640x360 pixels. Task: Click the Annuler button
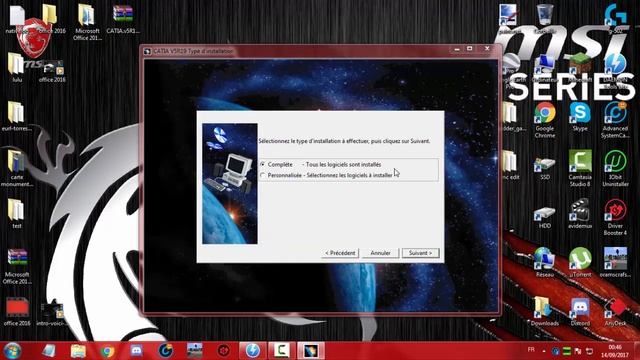click(x=380, y=253)
